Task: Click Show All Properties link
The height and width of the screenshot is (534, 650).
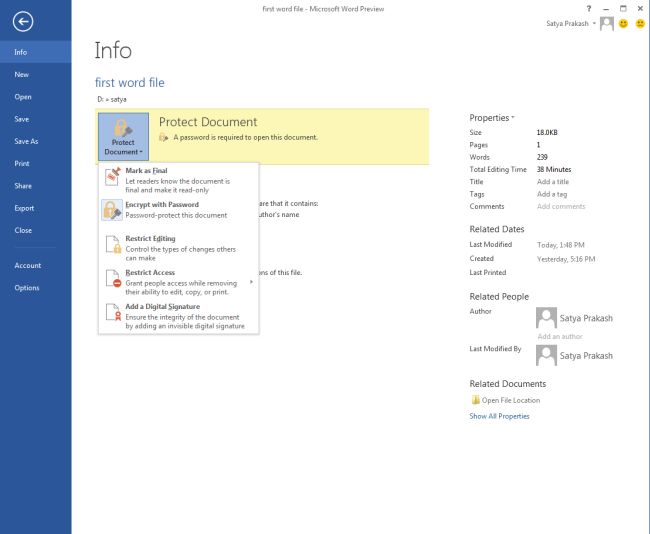Action: 499,416
